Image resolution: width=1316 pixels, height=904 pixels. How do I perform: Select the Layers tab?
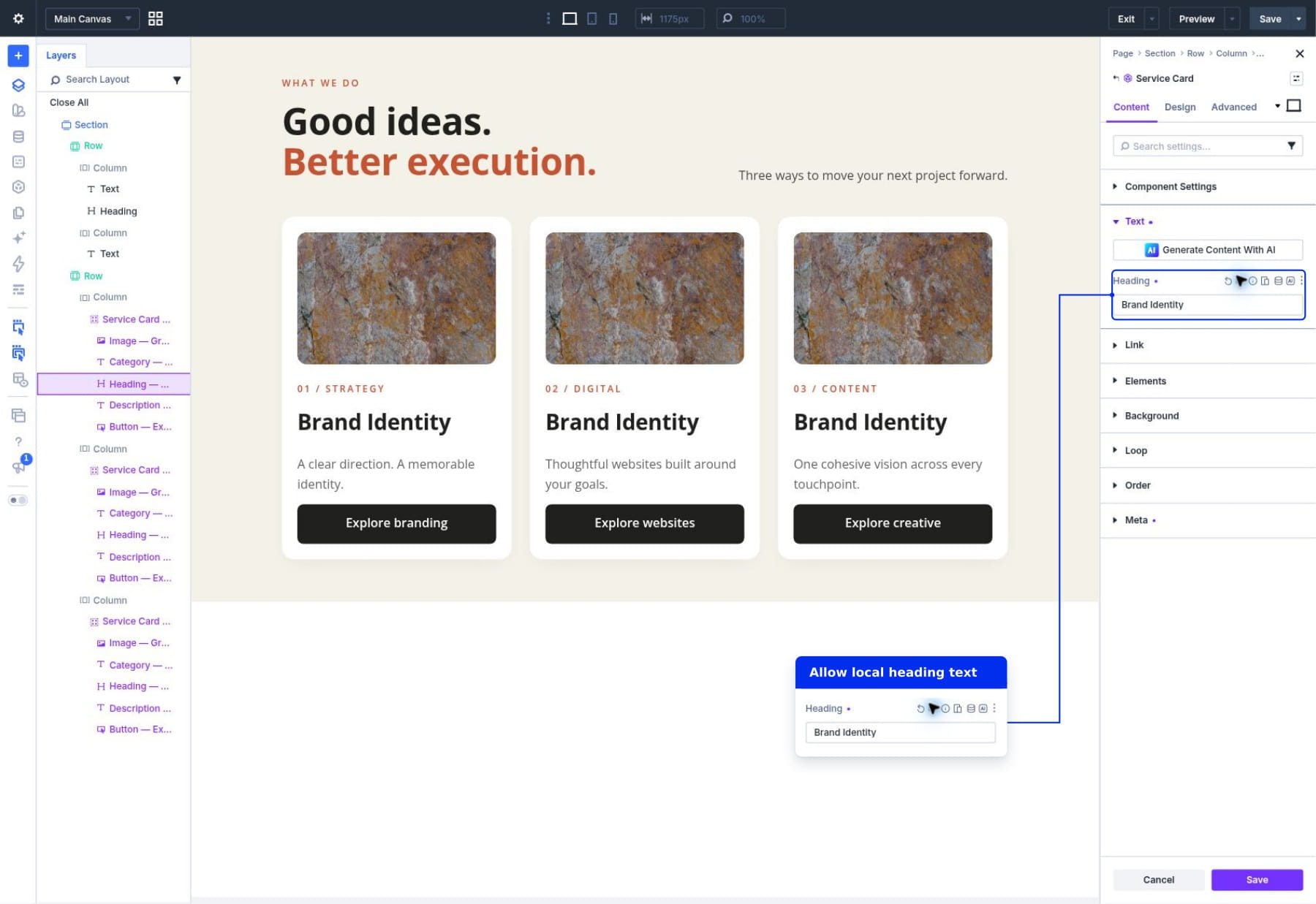click(61, 56)
